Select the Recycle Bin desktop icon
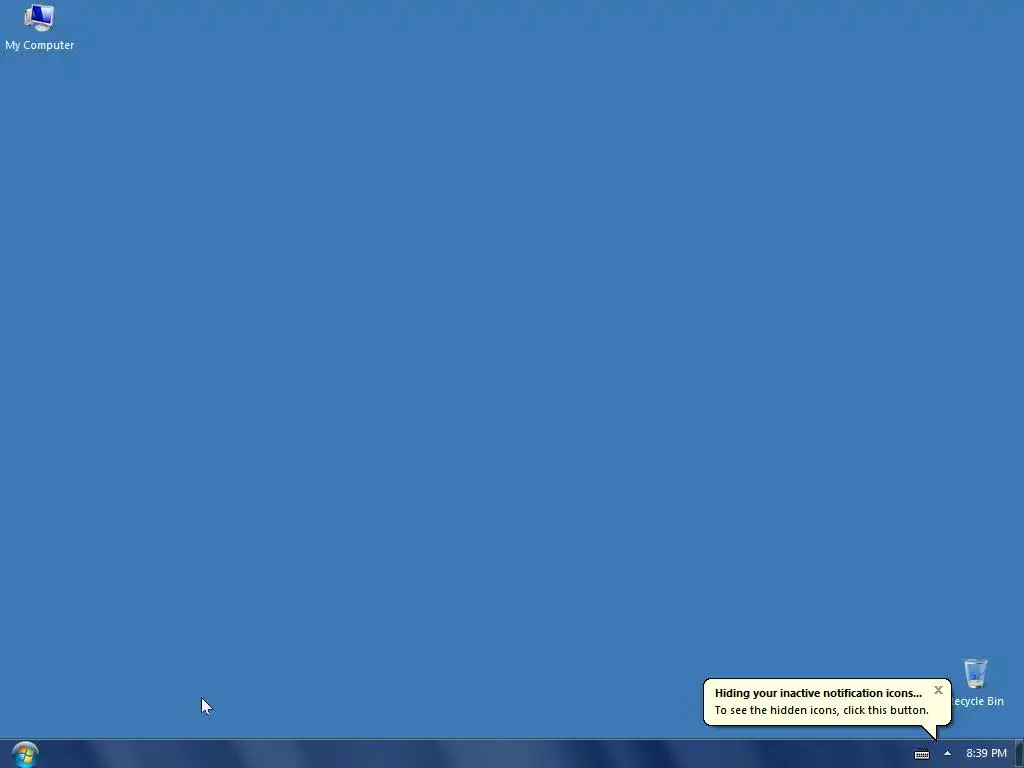 pos(975,673)
